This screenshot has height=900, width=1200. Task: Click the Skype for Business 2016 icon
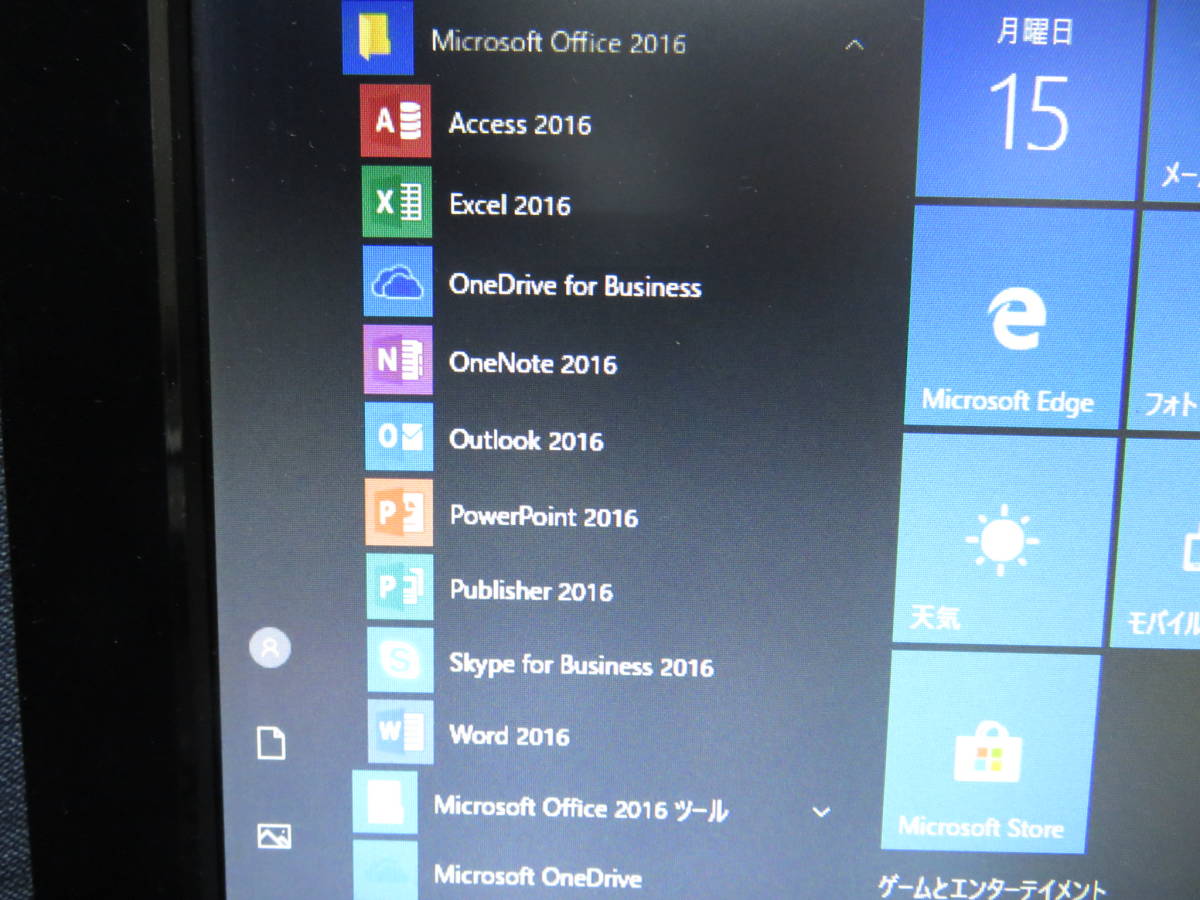[400, 660]
